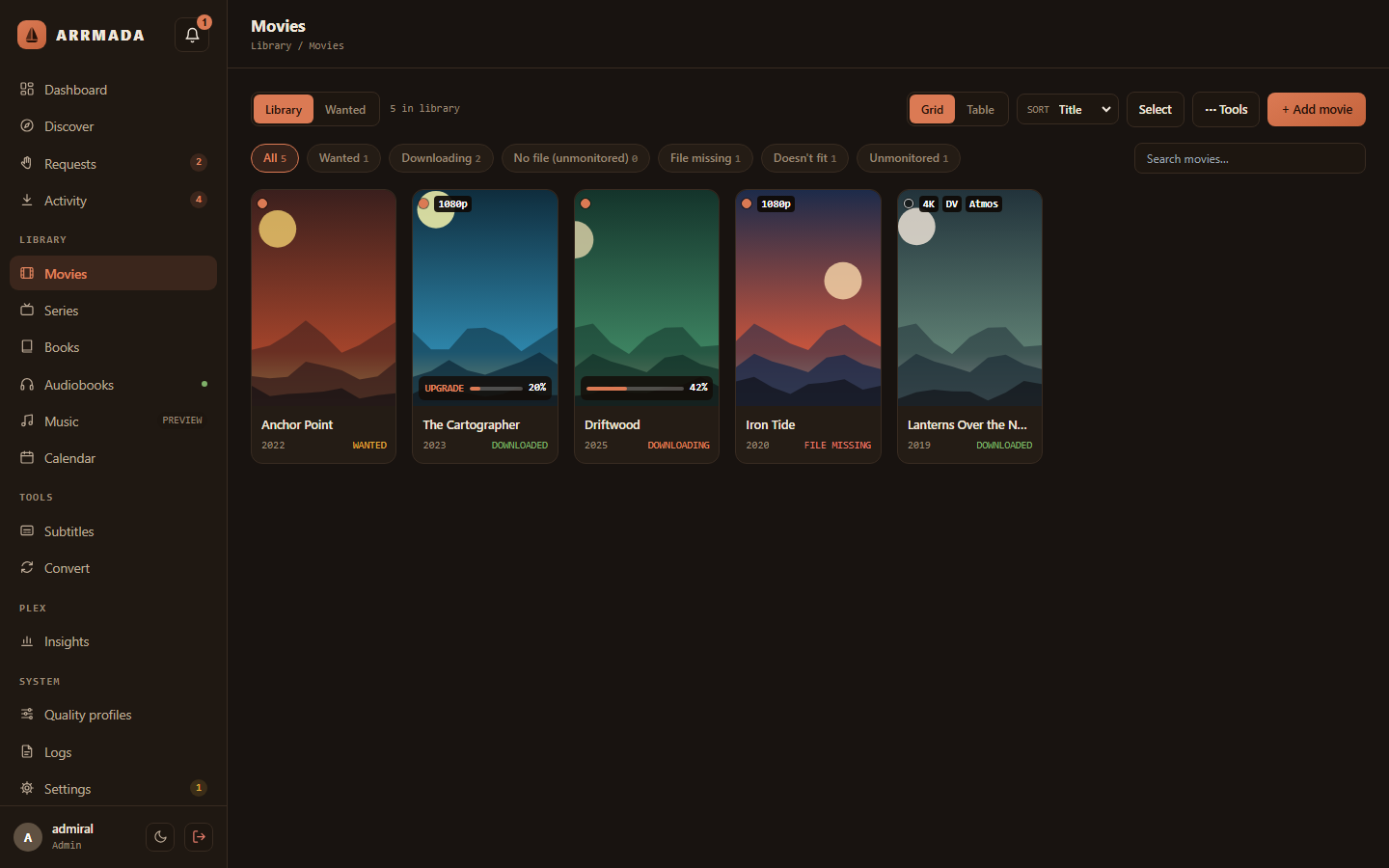
Task: Toggle monitored dot on Anchor Point
Action: pos(262,203)
